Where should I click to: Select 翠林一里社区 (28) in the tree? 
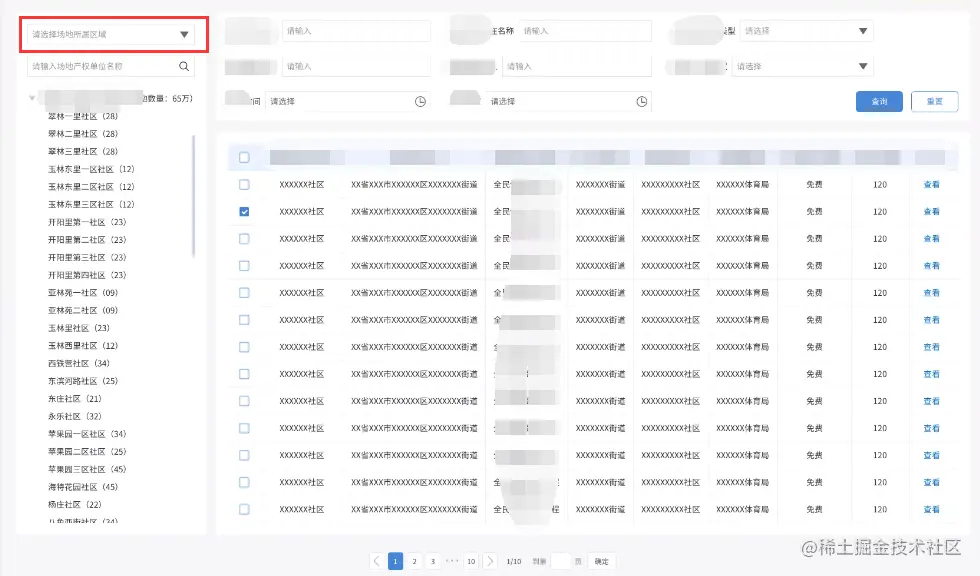pyautogui.click(x=82, y=116)
